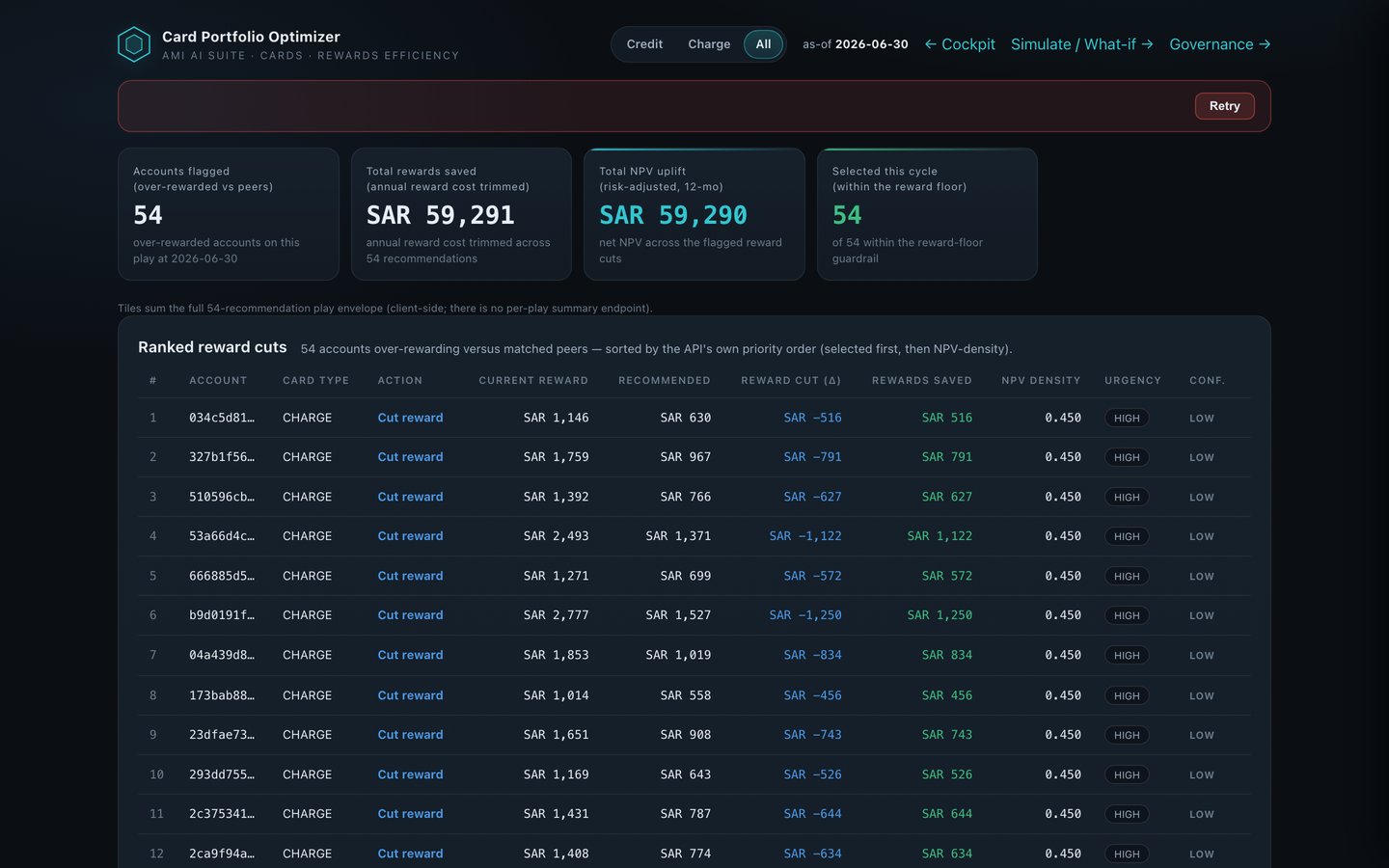Click current reward SAR 2,777
Screen dimensions: 1389x868
tap(556, 615)
